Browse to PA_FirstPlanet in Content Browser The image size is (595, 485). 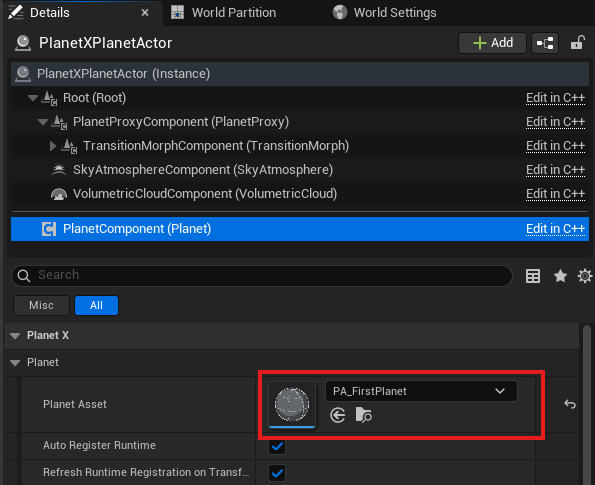pos(364,415)
